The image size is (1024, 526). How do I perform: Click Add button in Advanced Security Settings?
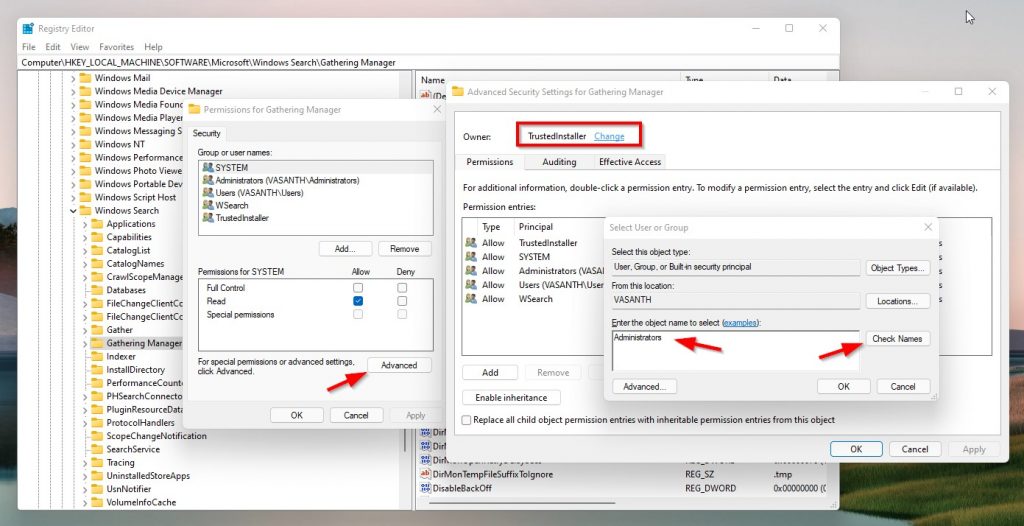point(490,372)
